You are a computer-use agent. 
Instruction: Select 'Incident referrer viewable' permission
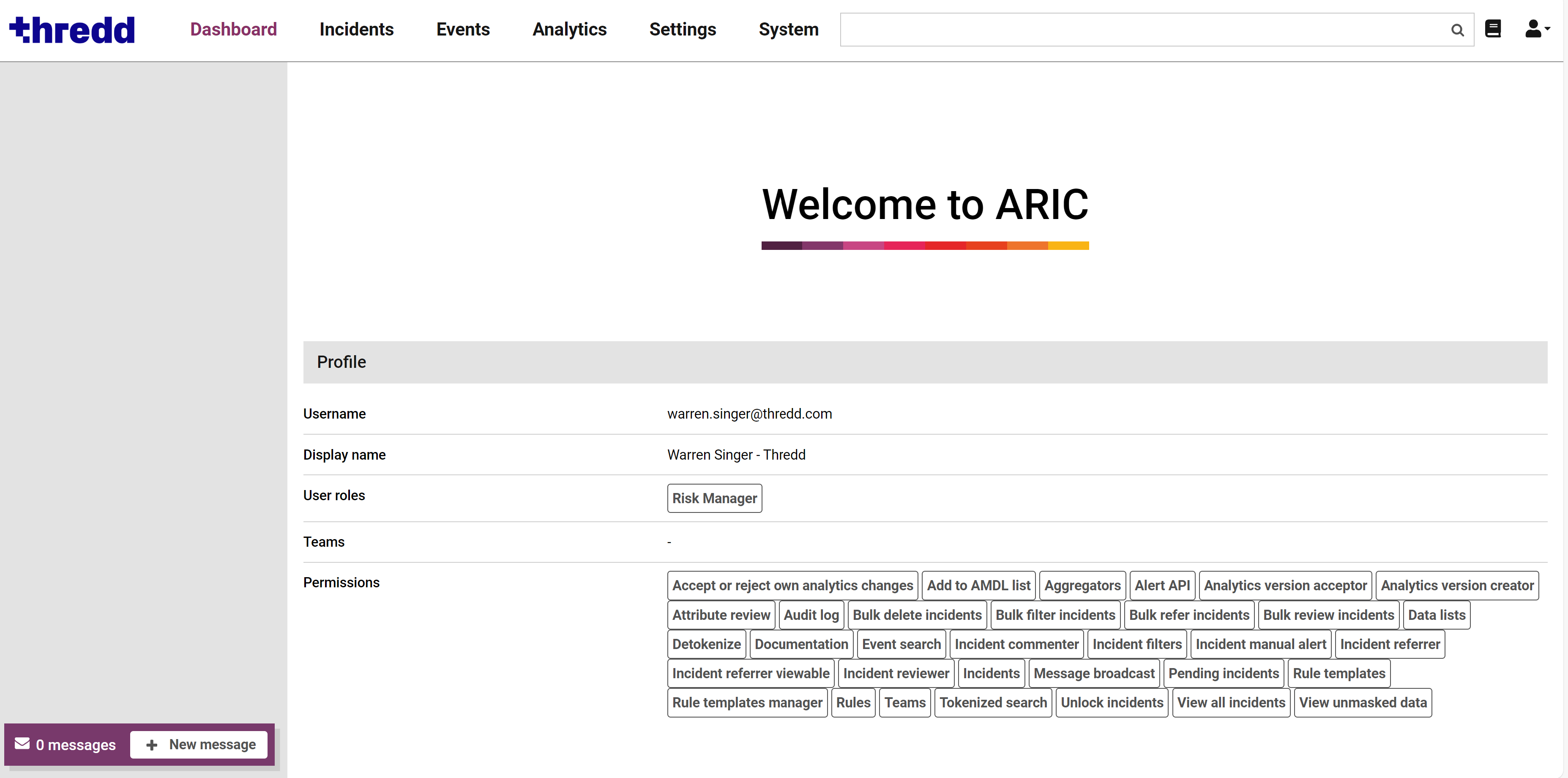(751, 673)
